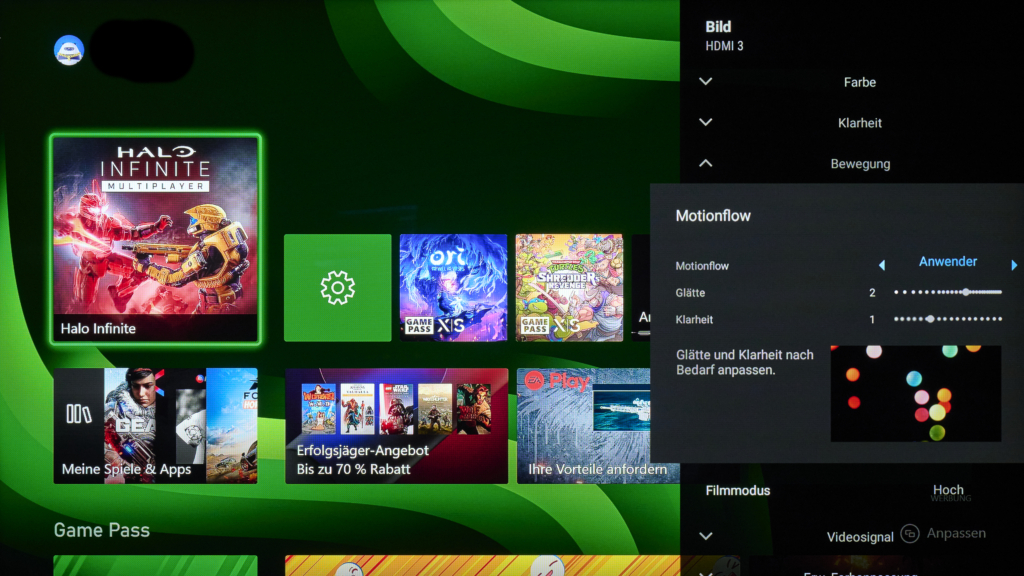Launch Halo Infinite game tile
This screenshot has height=576, width=1024.
coord(155,238)
